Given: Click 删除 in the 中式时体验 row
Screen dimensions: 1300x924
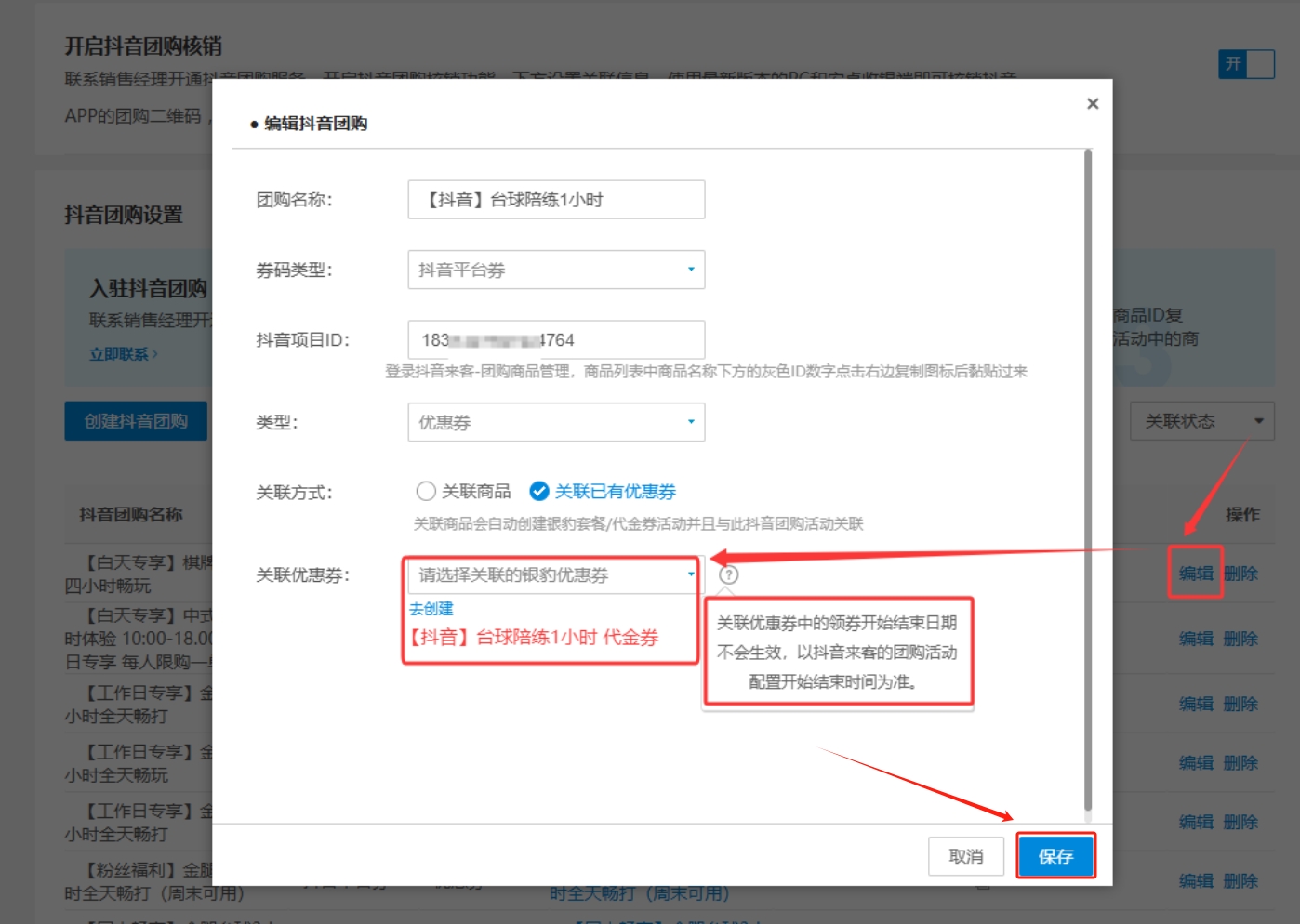Looking at the screenshot, I should click(x=1240, y=639).
